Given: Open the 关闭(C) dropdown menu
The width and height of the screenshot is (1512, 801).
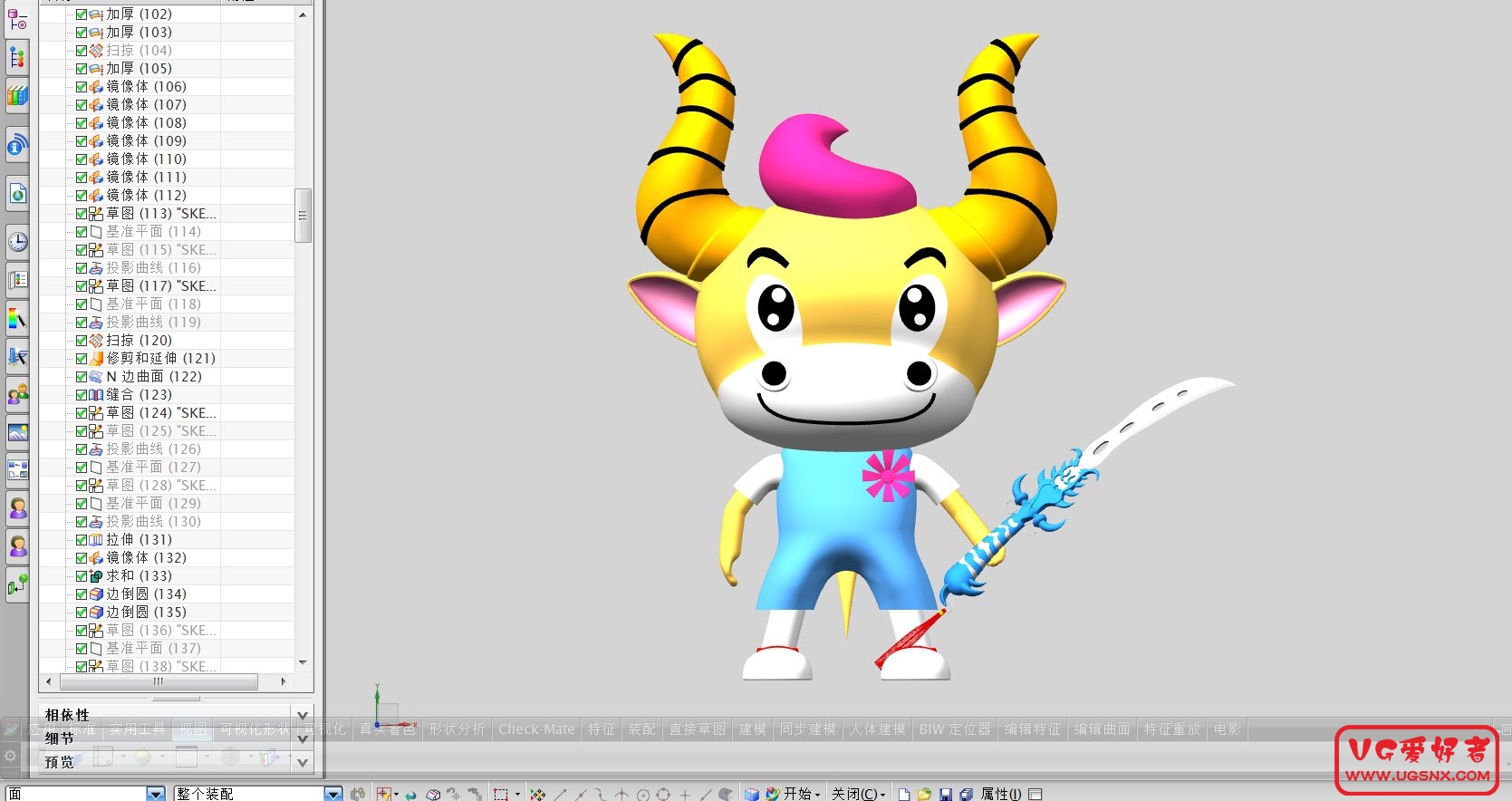Looking at the screenshot, I should (x=858, y=794).
